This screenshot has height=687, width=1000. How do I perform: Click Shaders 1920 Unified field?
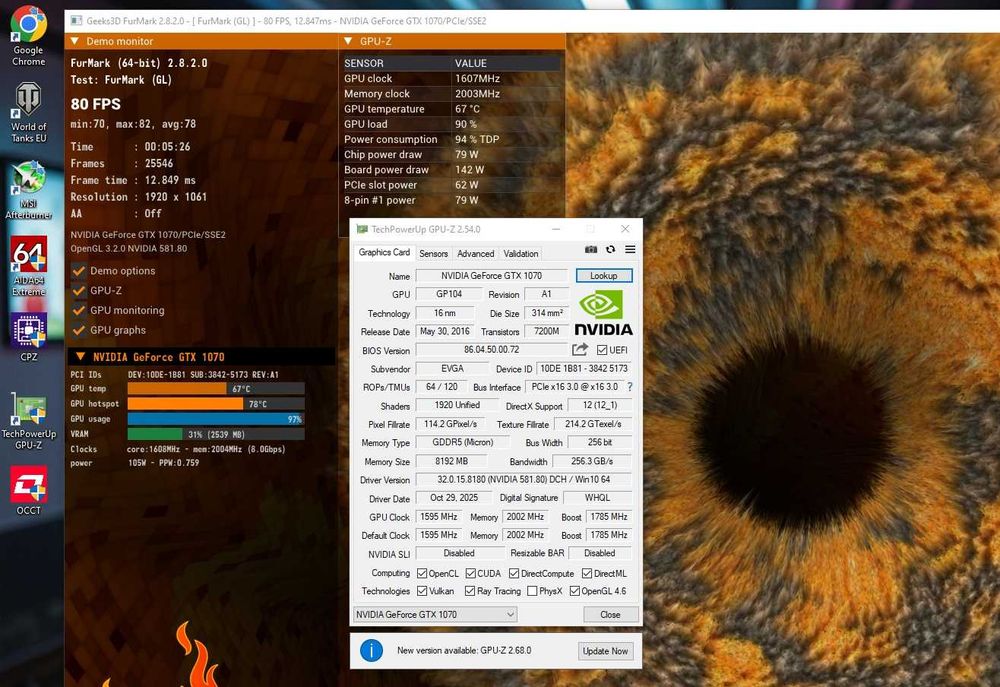tap(457, 405)
